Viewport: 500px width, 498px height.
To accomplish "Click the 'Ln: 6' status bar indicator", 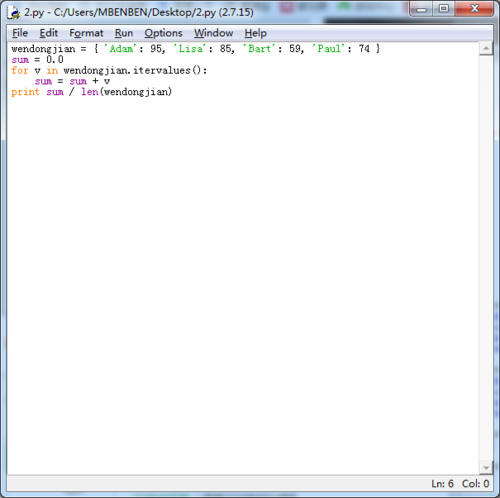I will [442, 483].
